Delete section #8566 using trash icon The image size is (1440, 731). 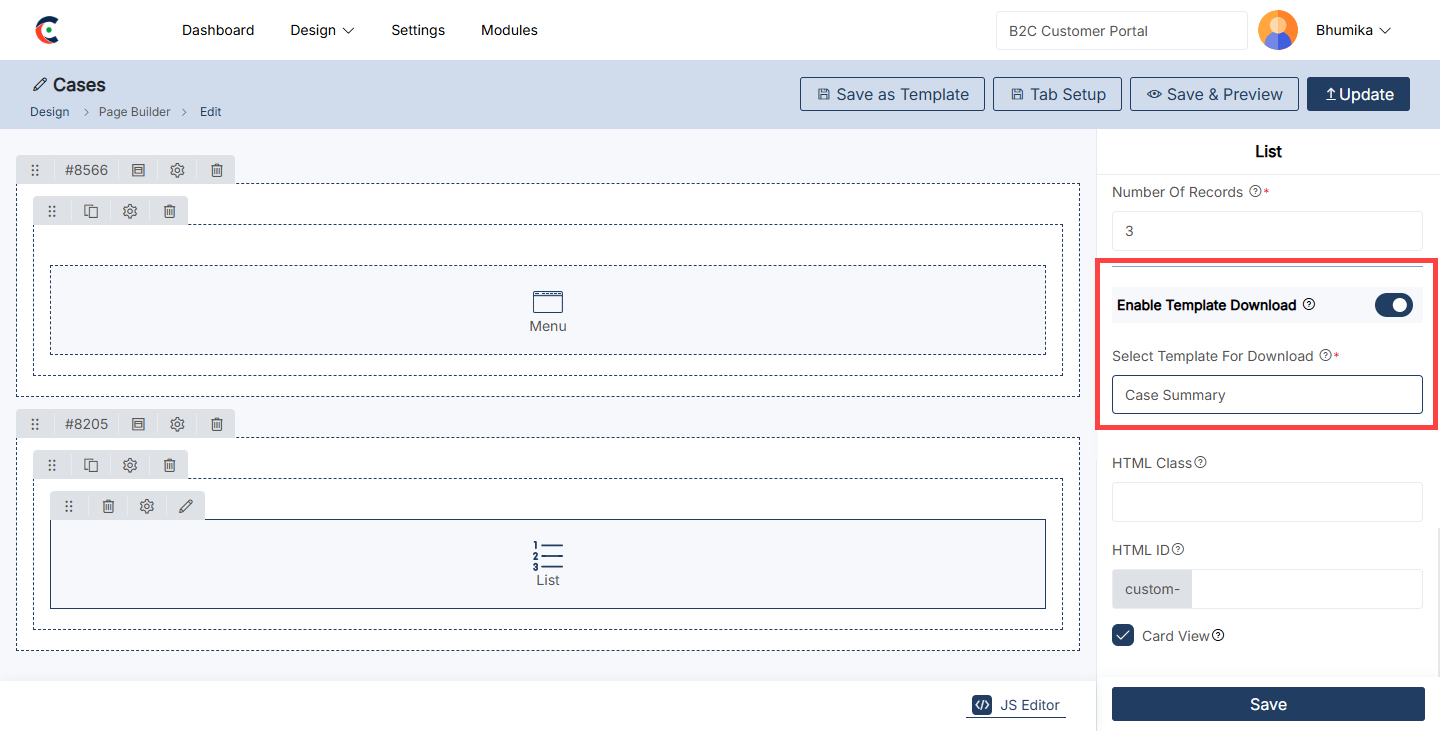(x=217, y=170)
